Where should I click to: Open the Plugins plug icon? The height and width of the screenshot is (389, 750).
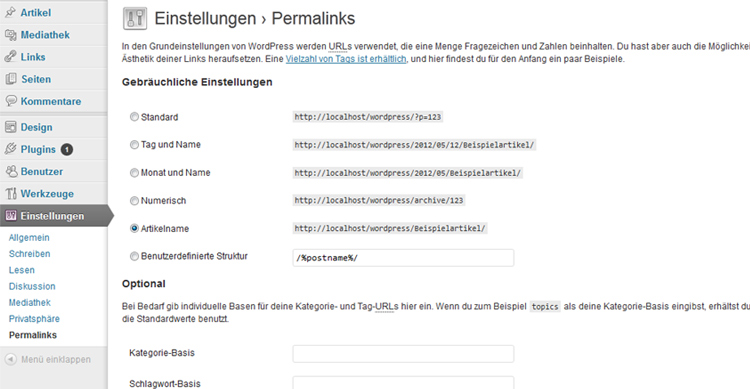coord(10,149)
